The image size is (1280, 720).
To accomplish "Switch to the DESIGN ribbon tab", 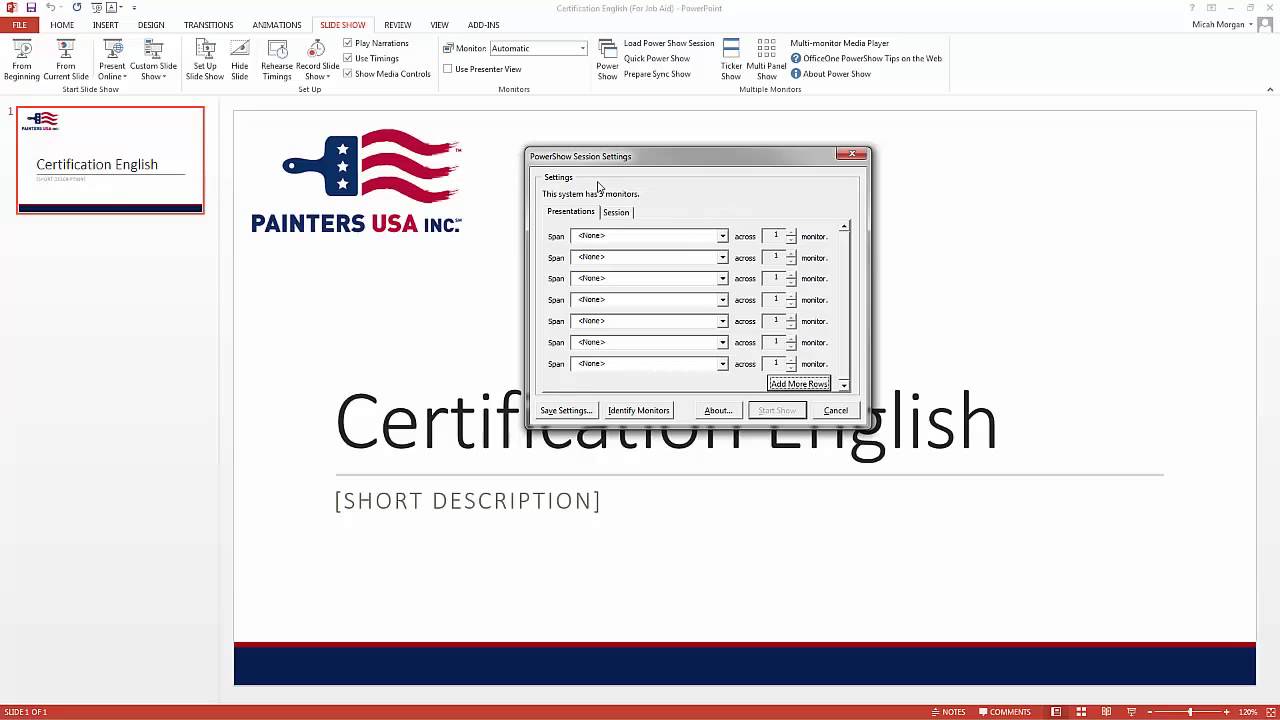I will (x=151, y=25).
